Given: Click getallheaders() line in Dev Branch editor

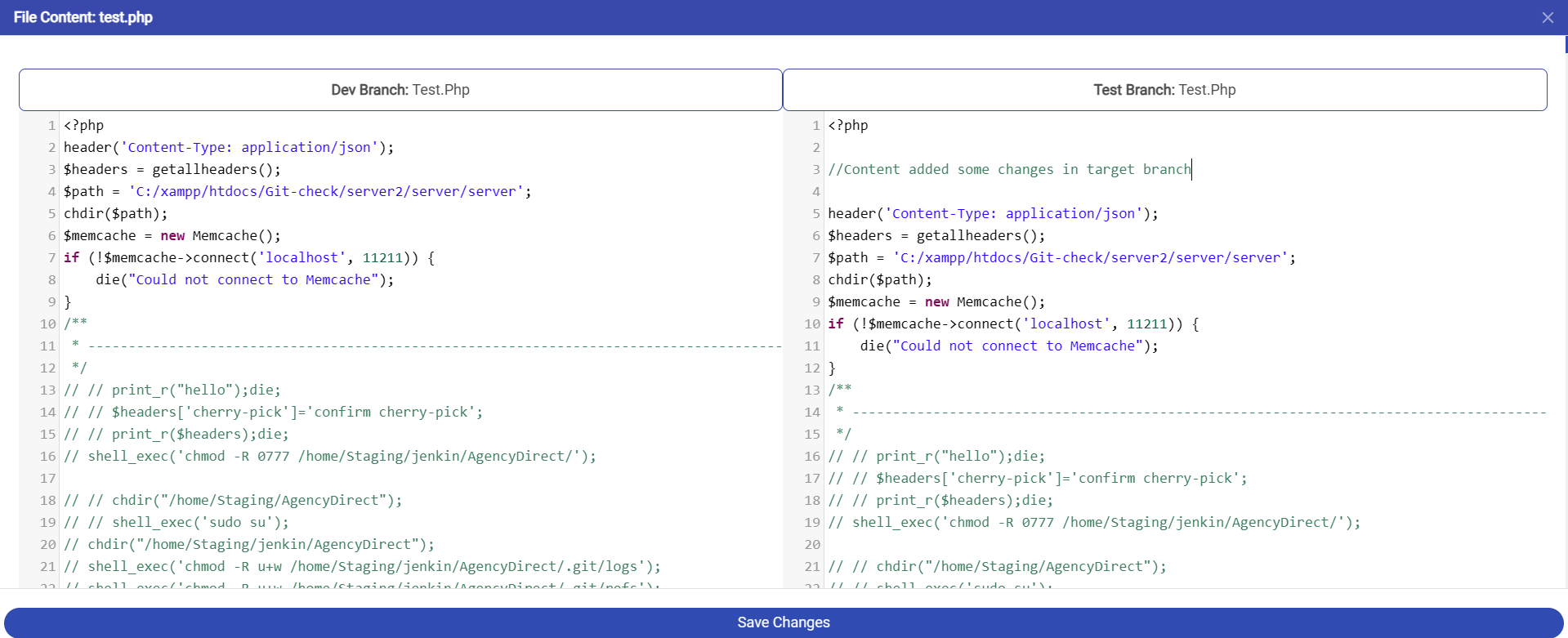Looking at the screenshot, I should coord(172,170).
